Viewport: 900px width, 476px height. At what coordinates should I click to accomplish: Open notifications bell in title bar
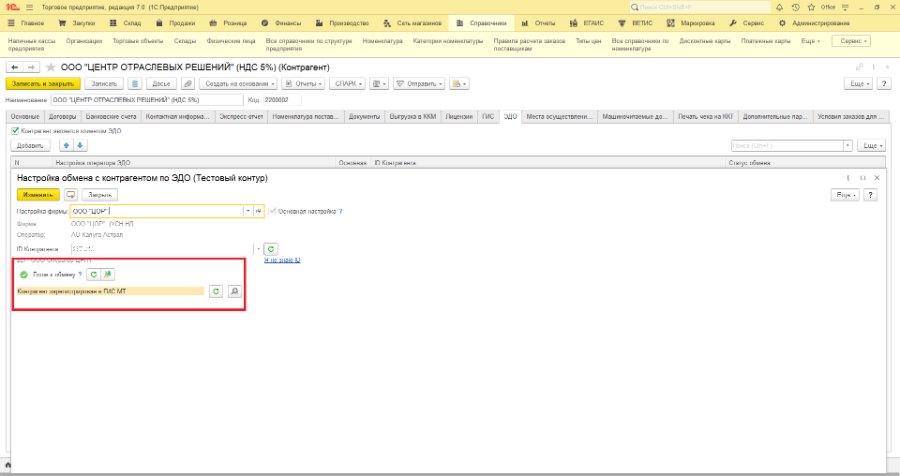tap(779, 7)
